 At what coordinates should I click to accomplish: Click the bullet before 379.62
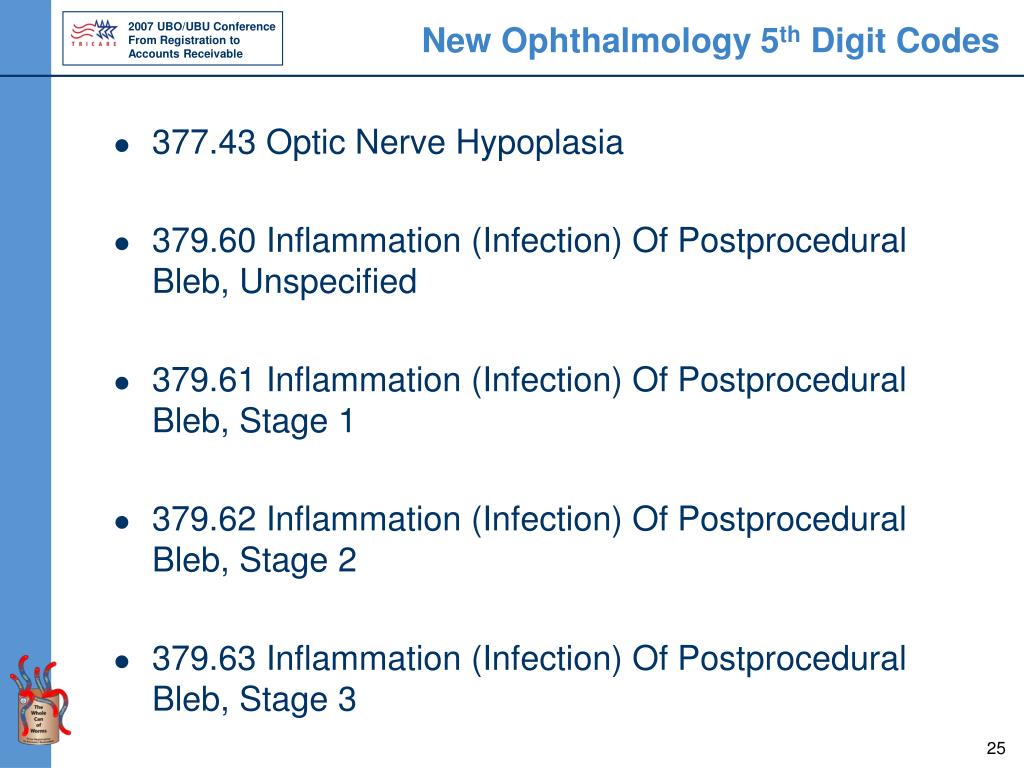coord(121,522)
